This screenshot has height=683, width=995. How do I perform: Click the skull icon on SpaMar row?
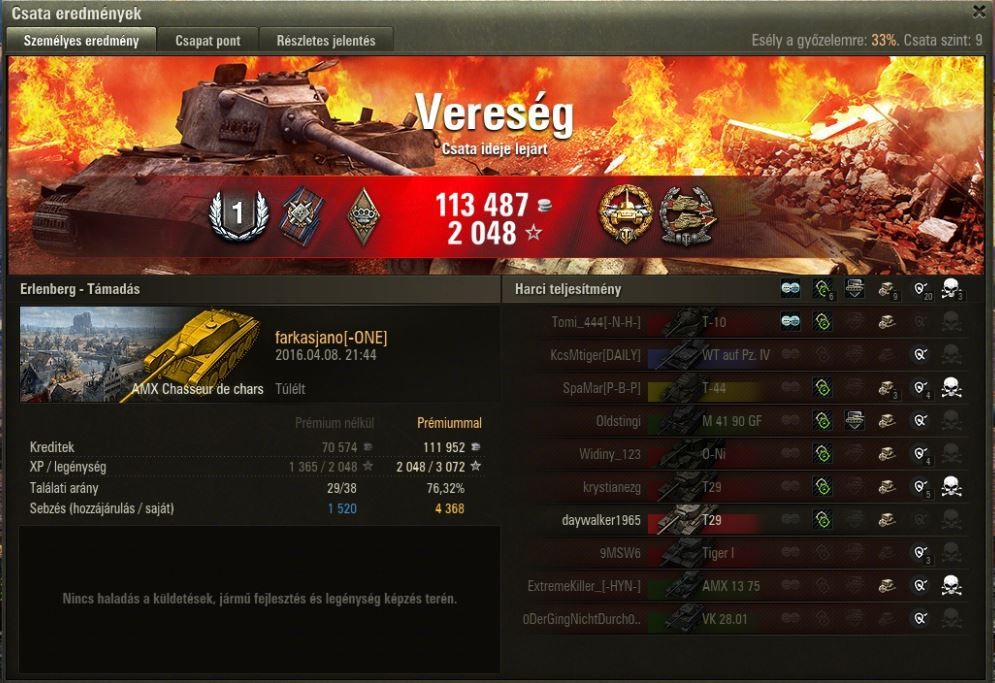(951, 387)
